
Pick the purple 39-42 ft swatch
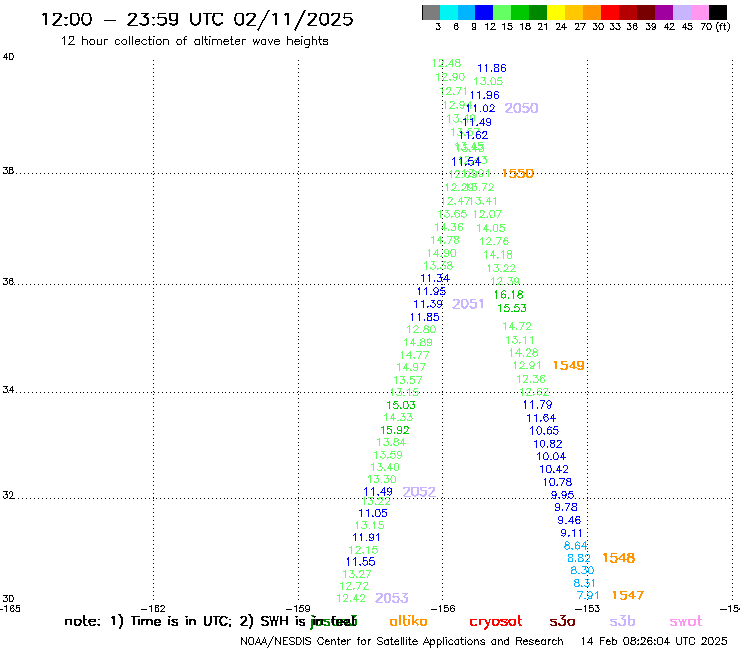pos(664,12)
